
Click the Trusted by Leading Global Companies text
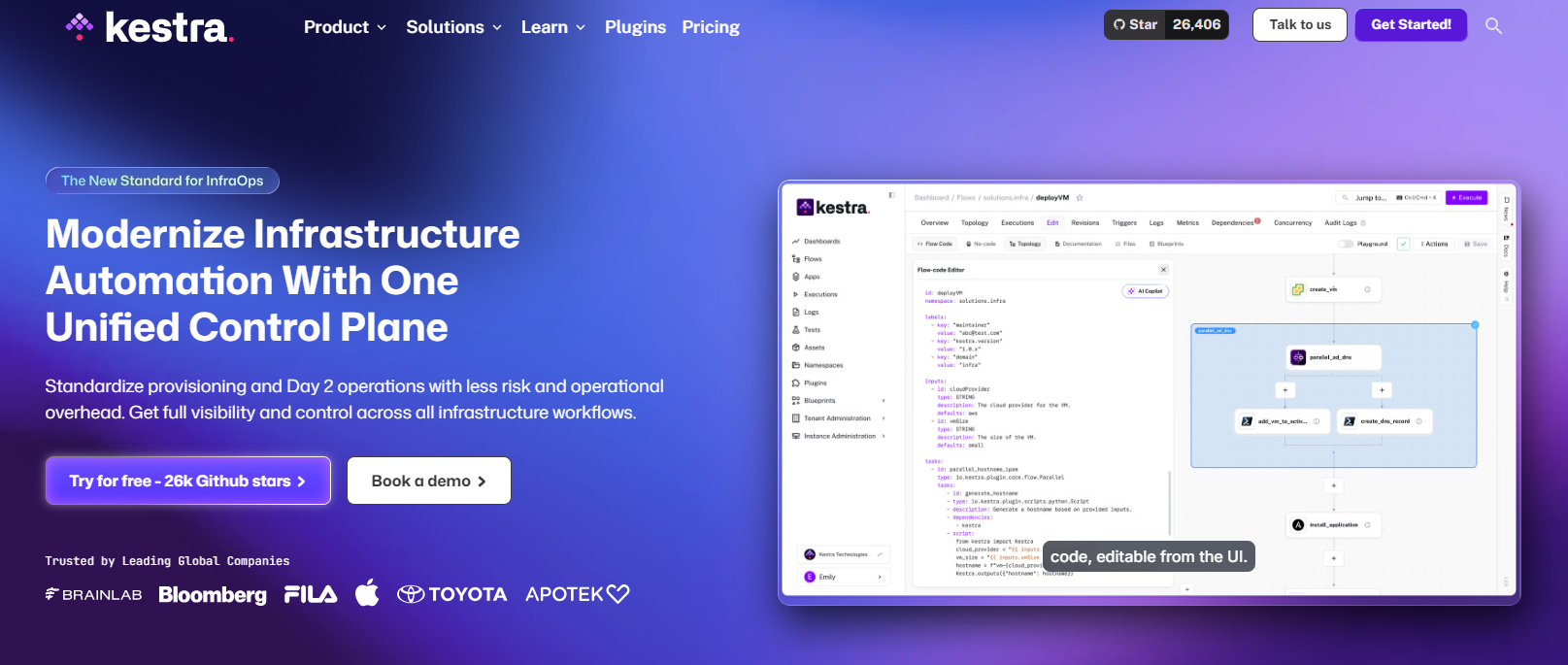tap(167, 561)
